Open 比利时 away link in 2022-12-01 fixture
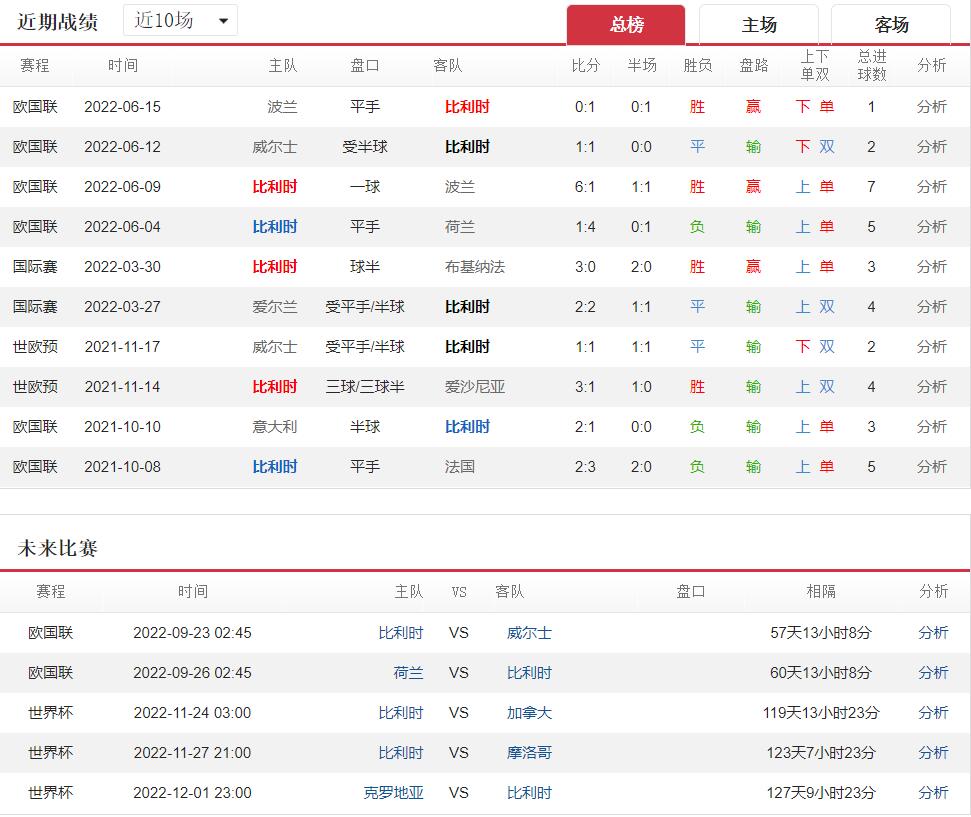The width and height of the screenshot is (971, 817). pyautogui.click(x=529, y=792)
